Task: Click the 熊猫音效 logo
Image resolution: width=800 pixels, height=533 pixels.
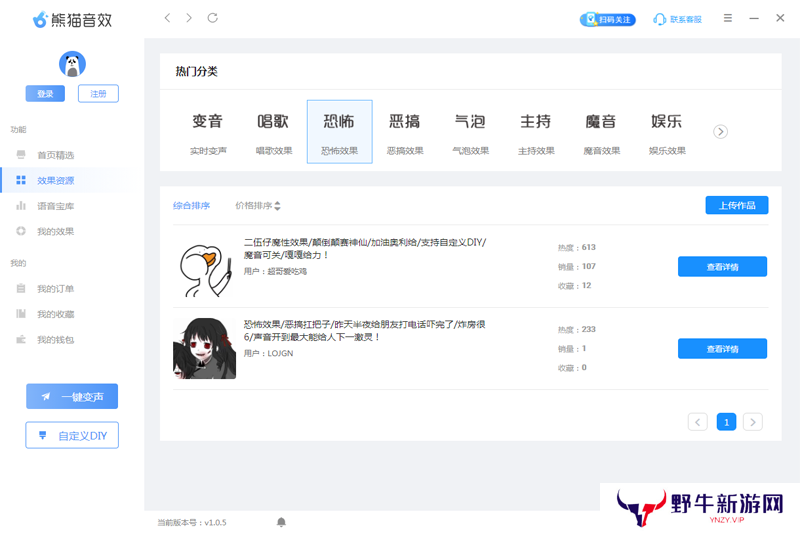Action: coord(72,20)
